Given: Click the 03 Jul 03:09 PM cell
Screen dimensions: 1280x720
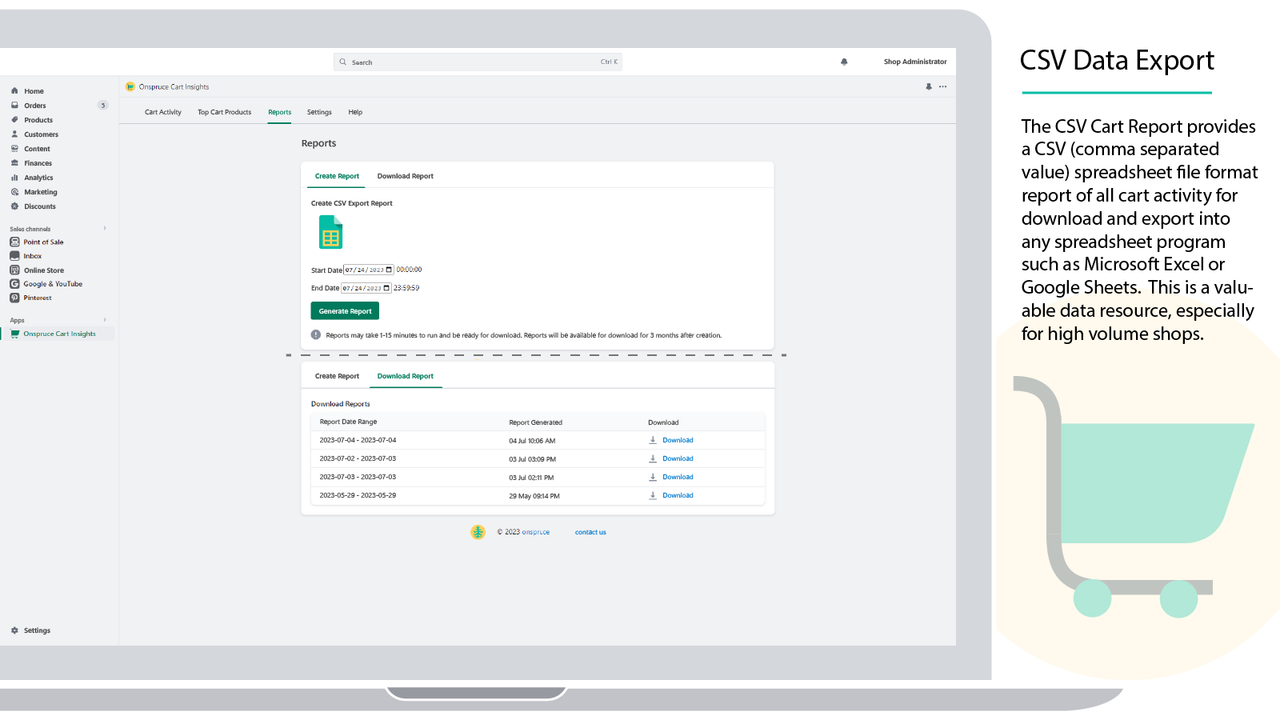Looking at the screenshot, I should click(x=532, y=459).
